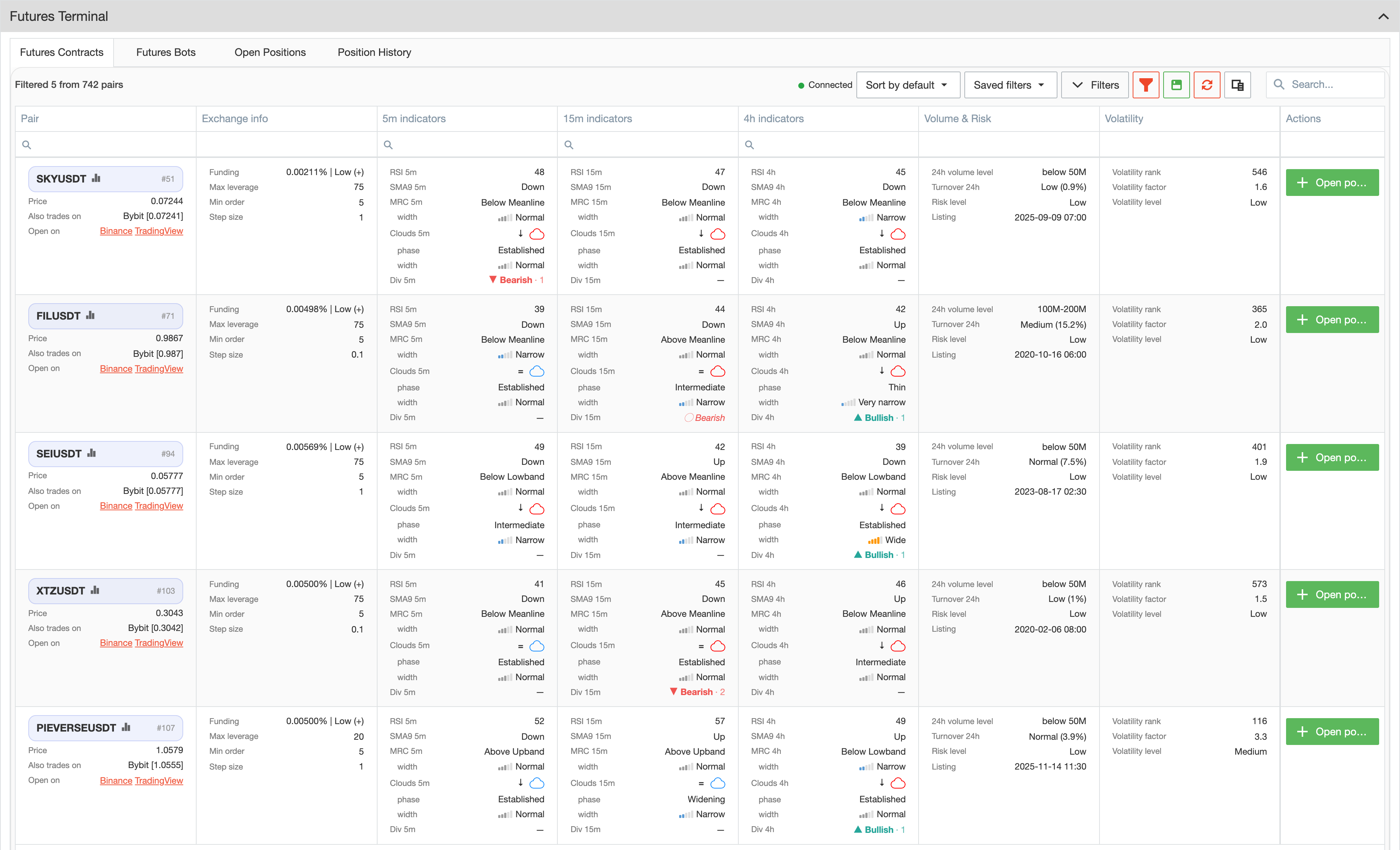The image size is (1400, 850).
Task: Switch to Futures Bots tab
Action: pyautogui.click(x=166, y=52)
